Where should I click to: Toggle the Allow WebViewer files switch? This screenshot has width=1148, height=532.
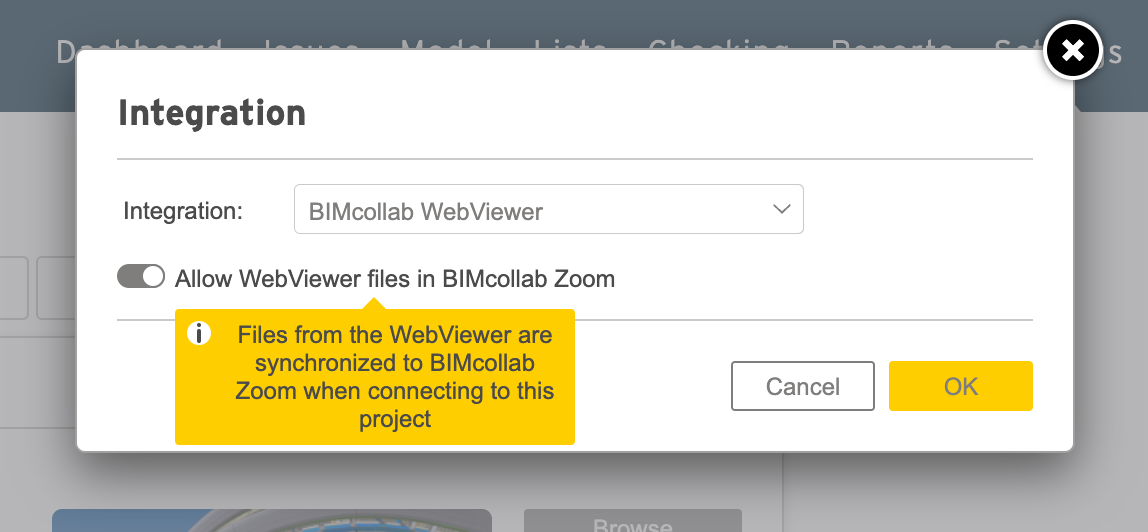pyautogui.click(x=141, y=277)
